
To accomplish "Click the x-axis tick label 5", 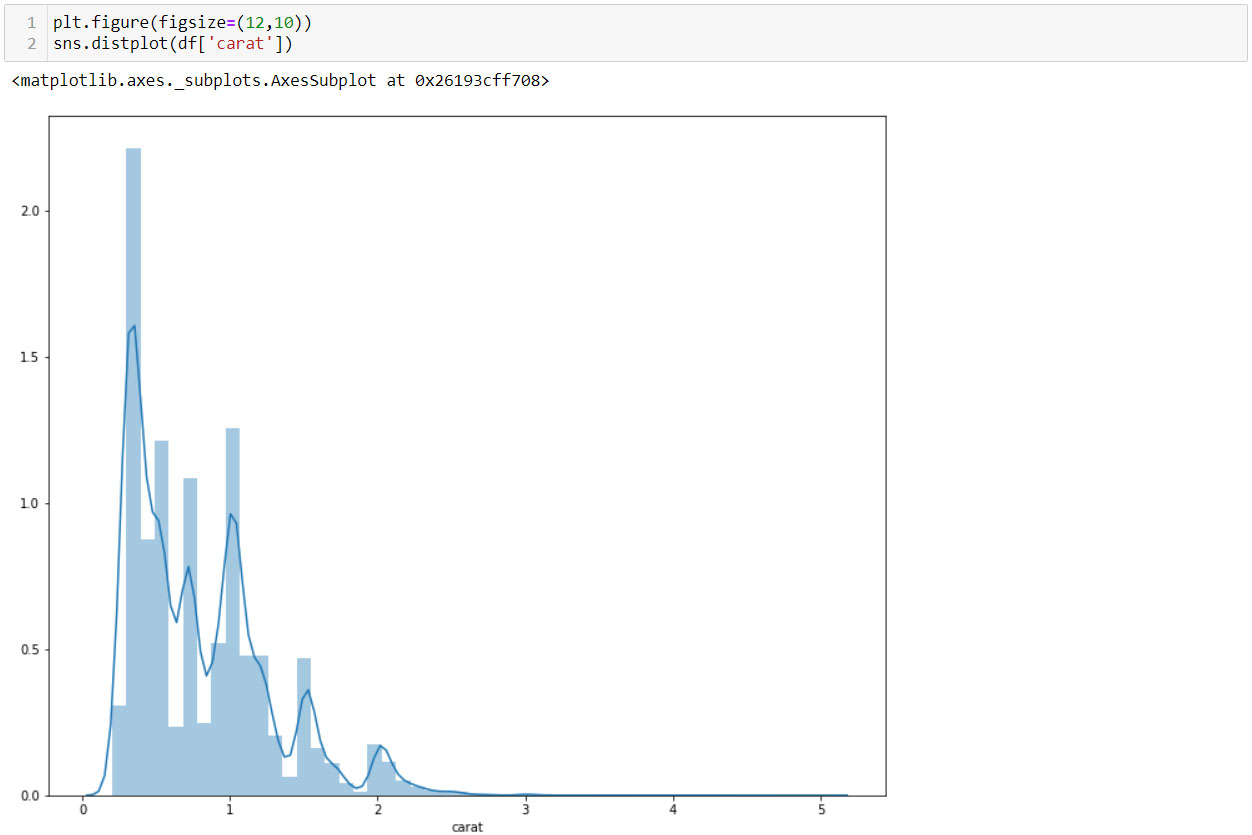I will pos(820,809).
